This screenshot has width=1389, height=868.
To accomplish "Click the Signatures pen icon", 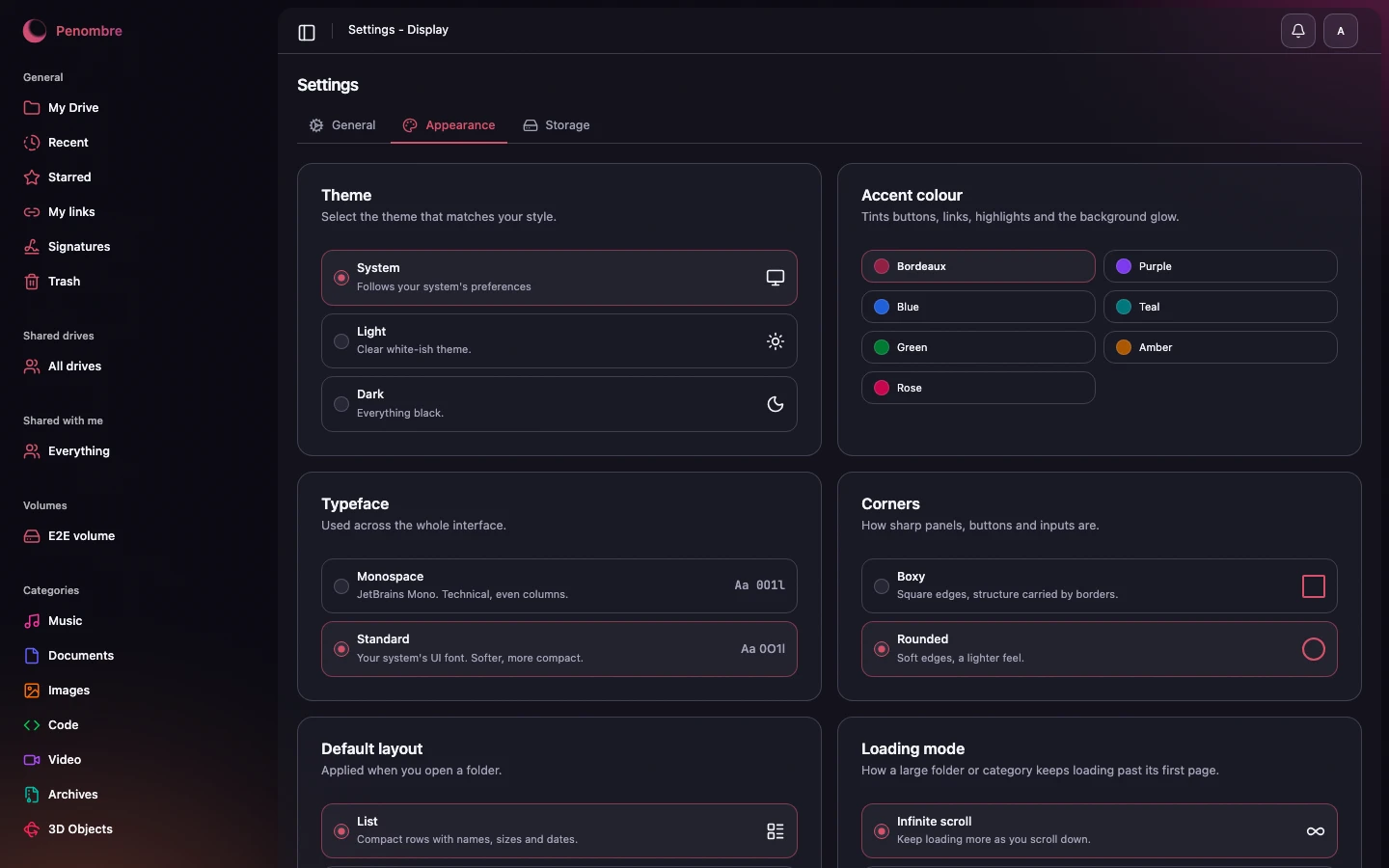I will (x=32, y=247).
